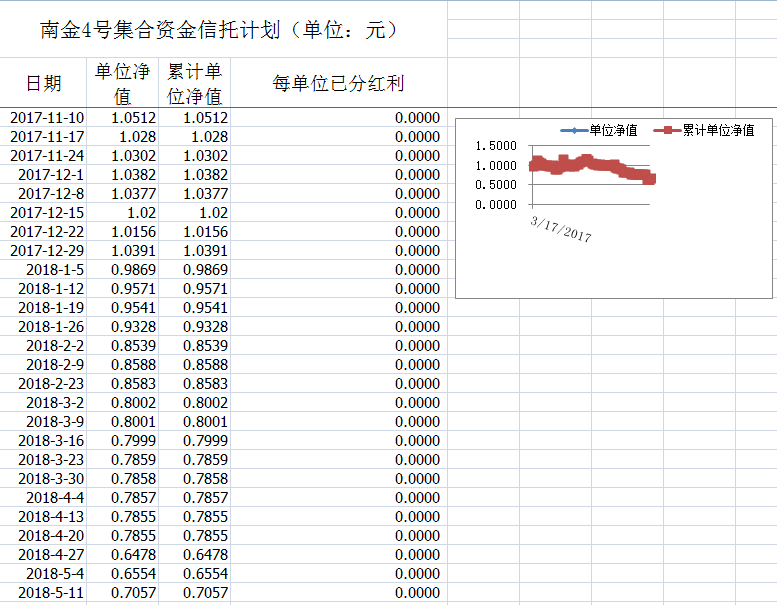Viewport: 777px width, 605px height.
Task: Select the date cell 2017-11-10
Action: pyautogui.click(x=47, y=118)
